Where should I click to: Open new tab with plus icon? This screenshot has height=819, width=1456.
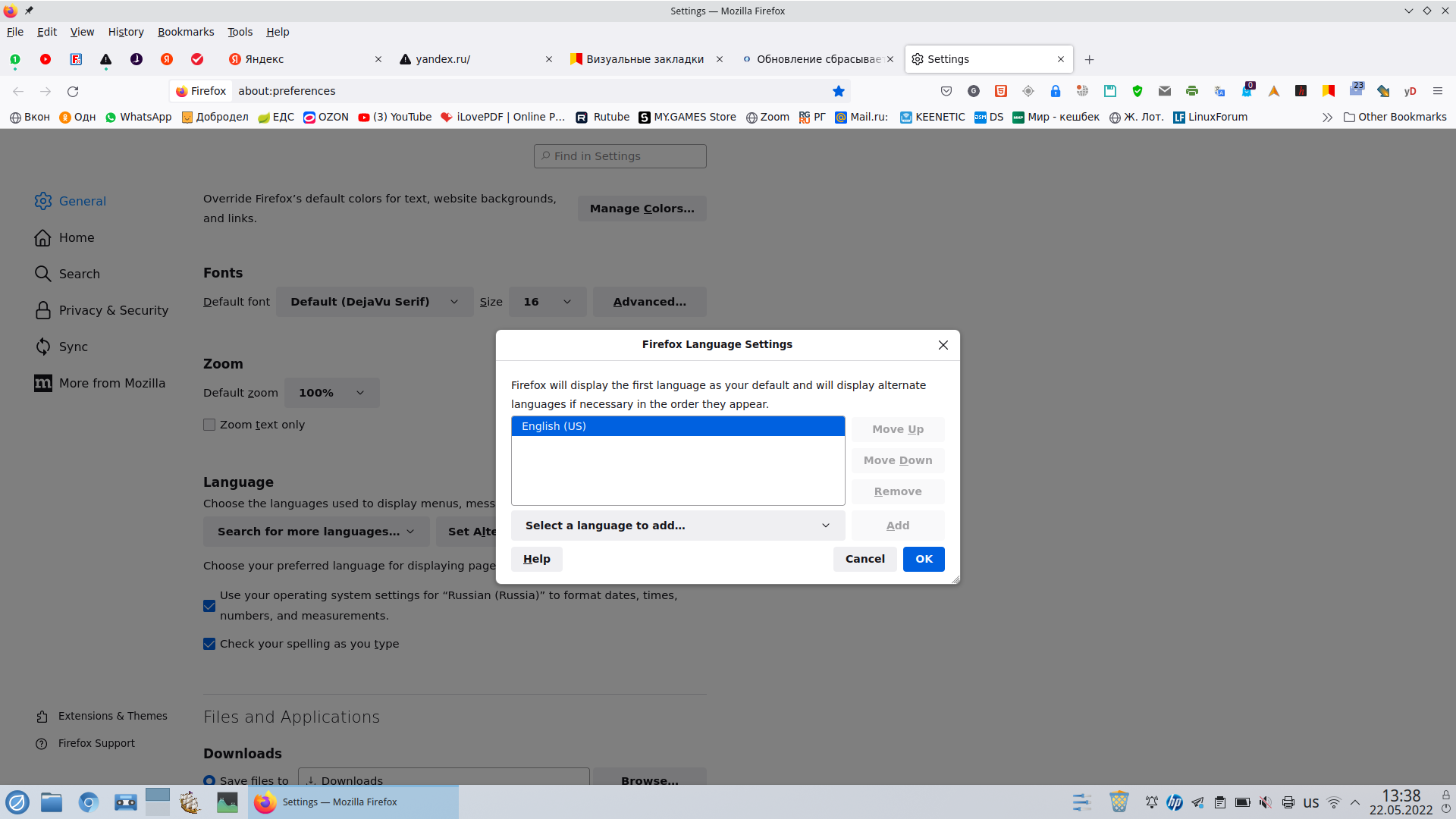1089,59
